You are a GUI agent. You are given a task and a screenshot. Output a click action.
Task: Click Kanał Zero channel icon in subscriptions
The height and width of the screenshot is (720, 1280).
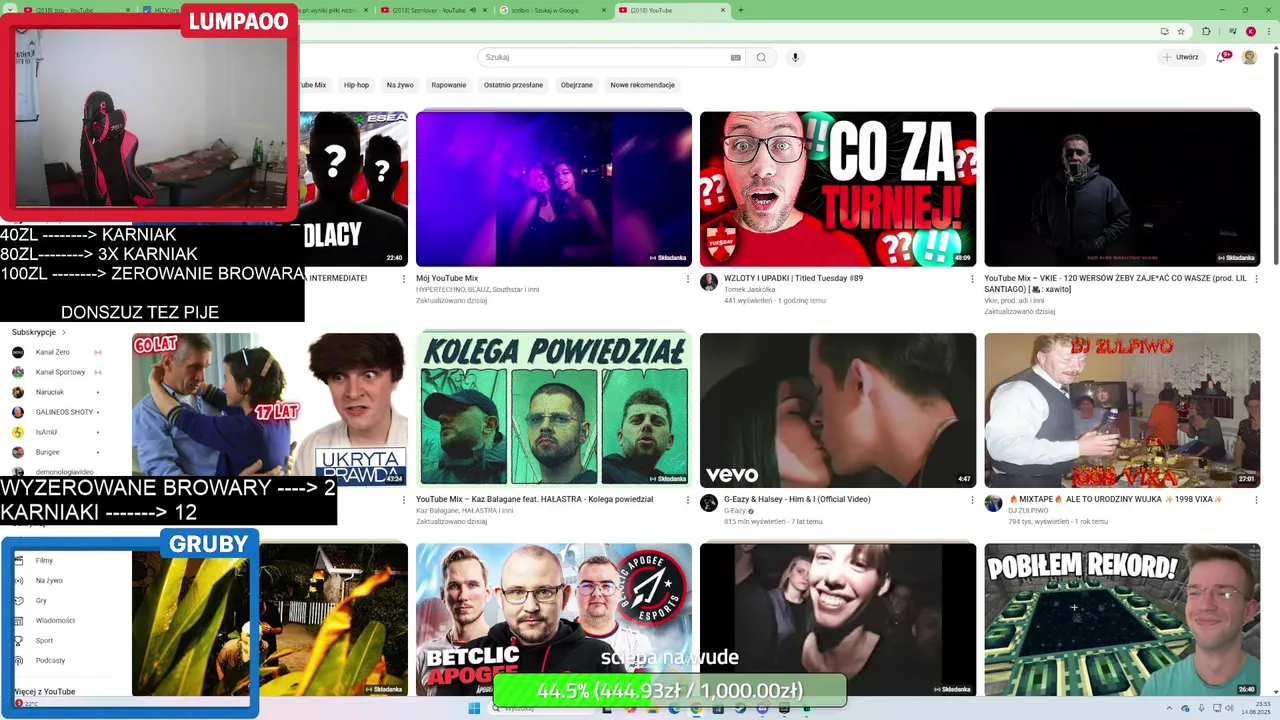[18, 352]
